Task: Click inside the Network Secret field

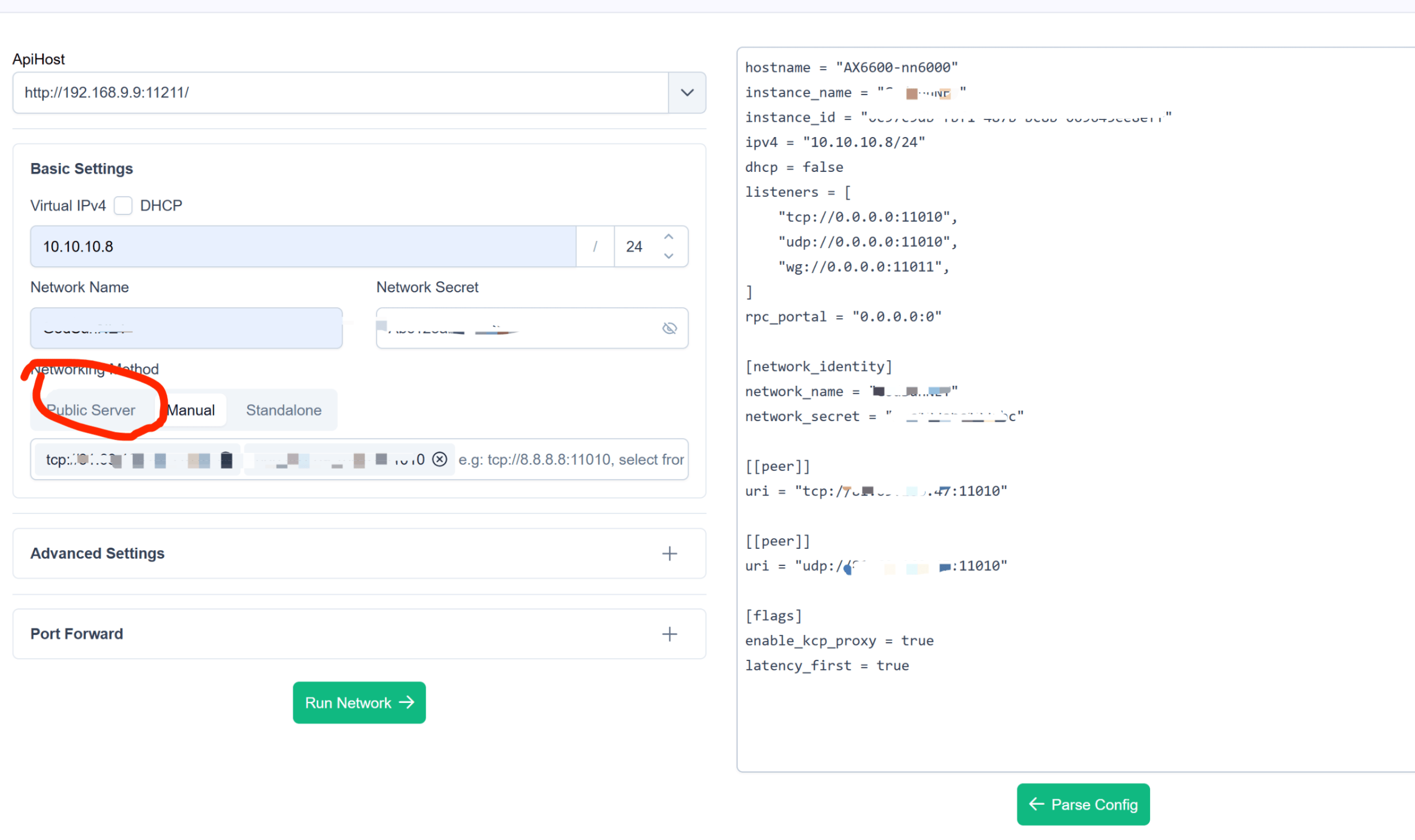Action: tap(566, 328)
